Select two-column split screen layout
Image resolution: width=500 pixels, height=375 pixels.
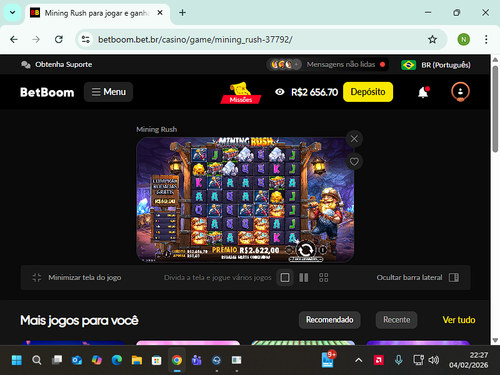tap(304, 277)
